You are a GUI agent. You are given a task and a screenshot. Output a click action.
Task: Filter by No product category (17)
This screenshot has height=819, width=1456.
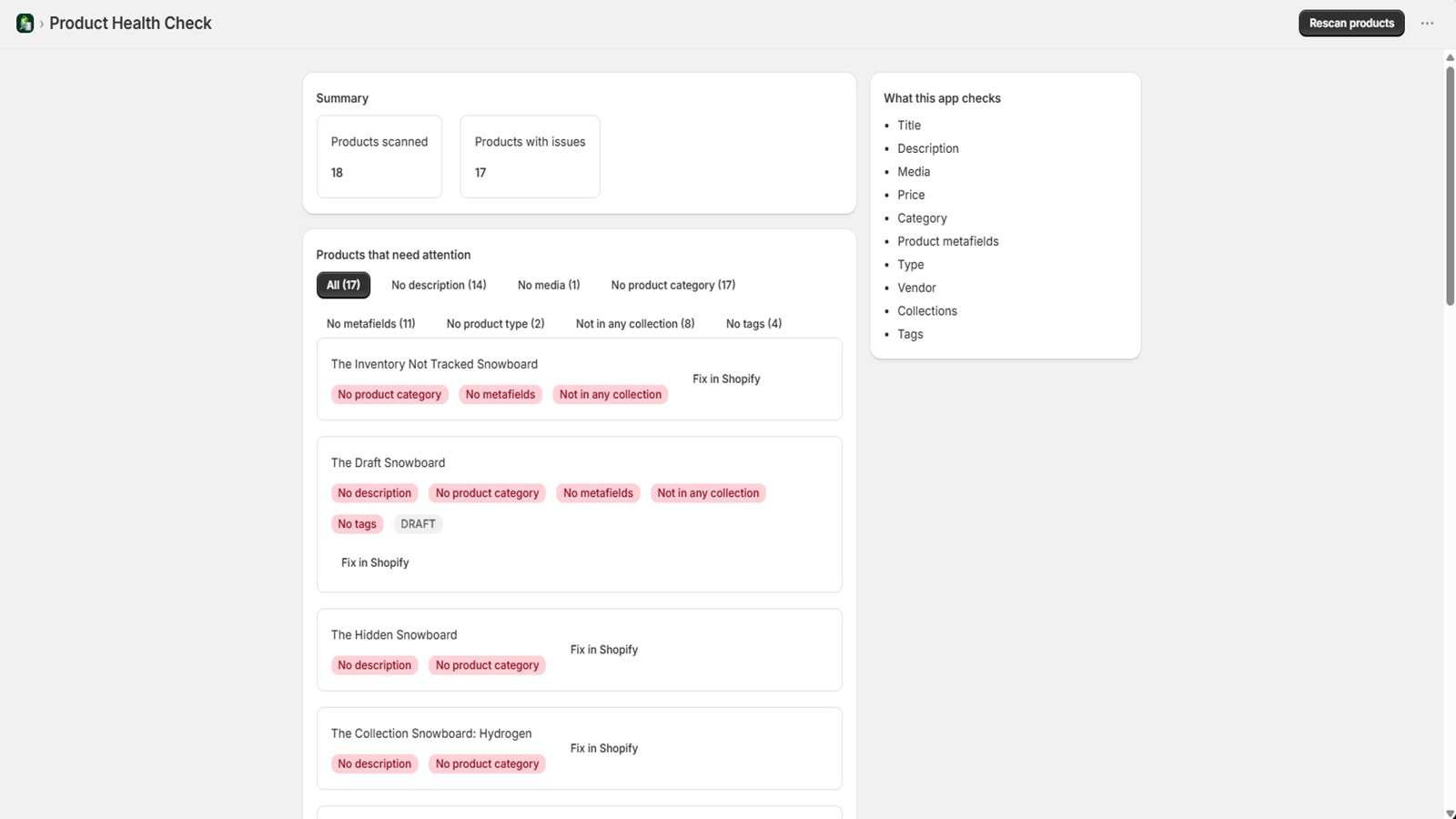(x=673, y=285)
